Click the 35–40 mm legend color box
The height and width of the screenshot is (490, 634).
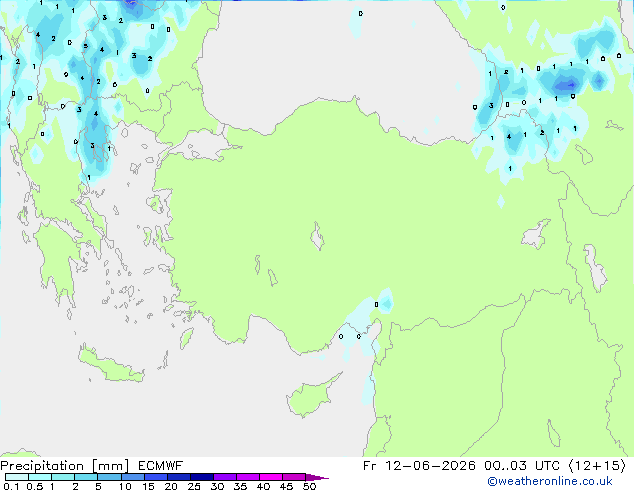click(248, 477)
